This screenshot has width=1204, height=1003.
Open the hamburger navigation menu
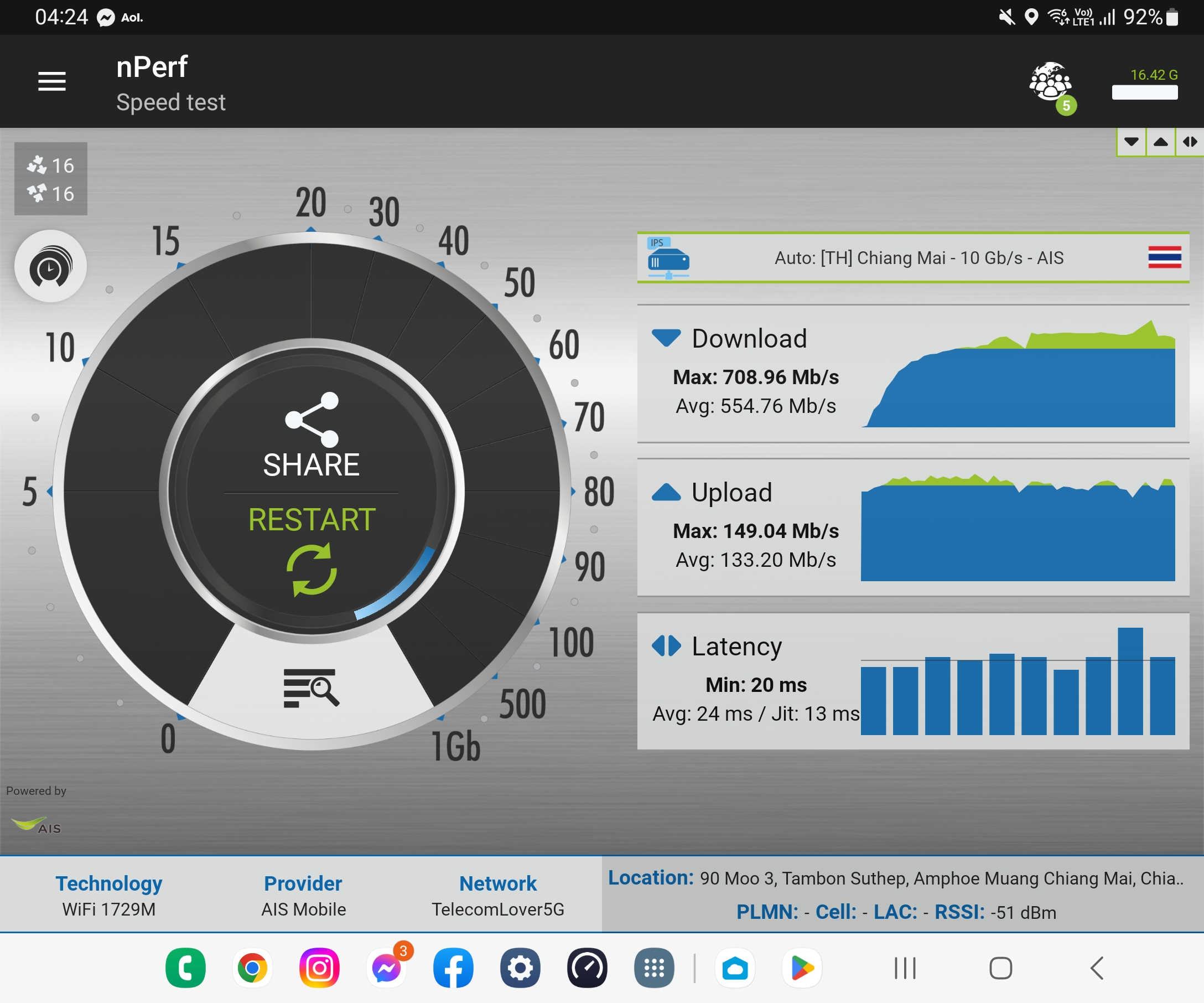pyautogui.click(x=51, y=81)
